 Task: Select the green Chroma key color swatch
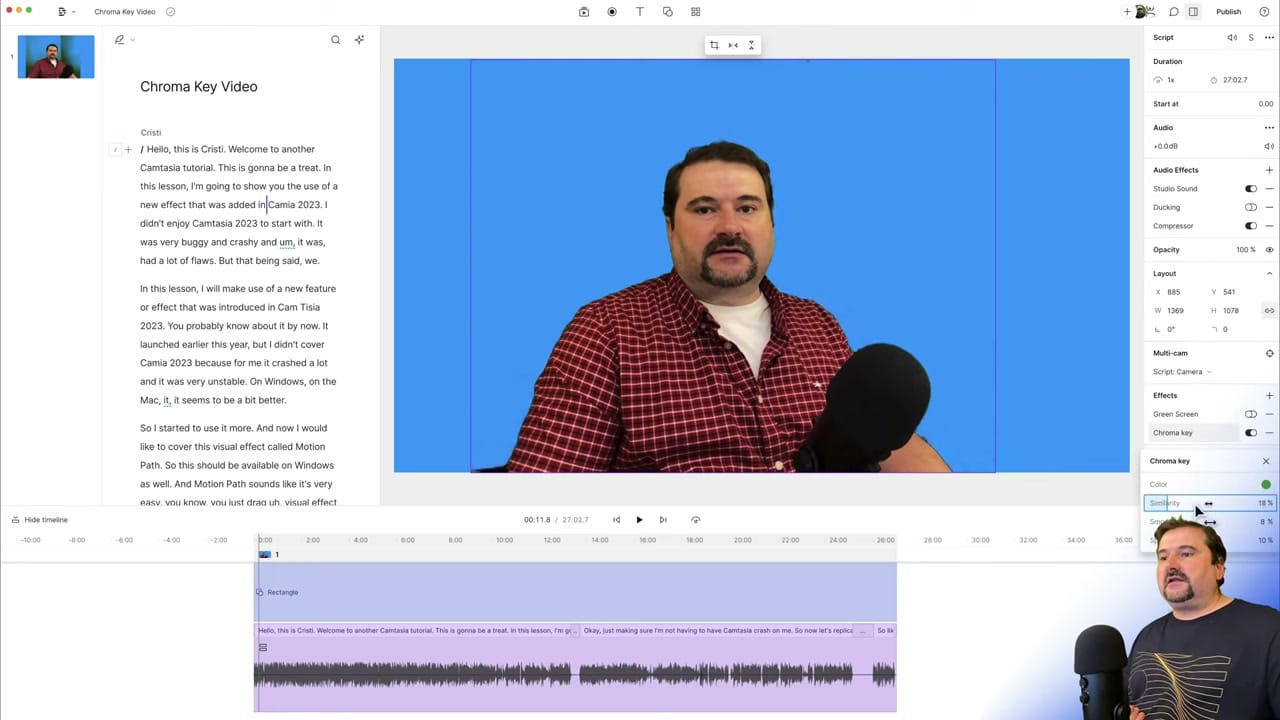[1266, 484]
